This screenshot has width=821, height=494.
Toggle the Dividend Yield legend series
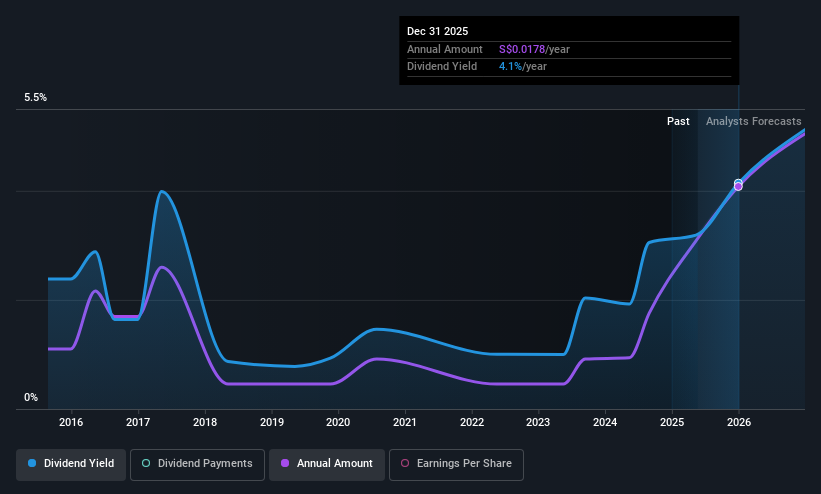(x=71, y=464)
